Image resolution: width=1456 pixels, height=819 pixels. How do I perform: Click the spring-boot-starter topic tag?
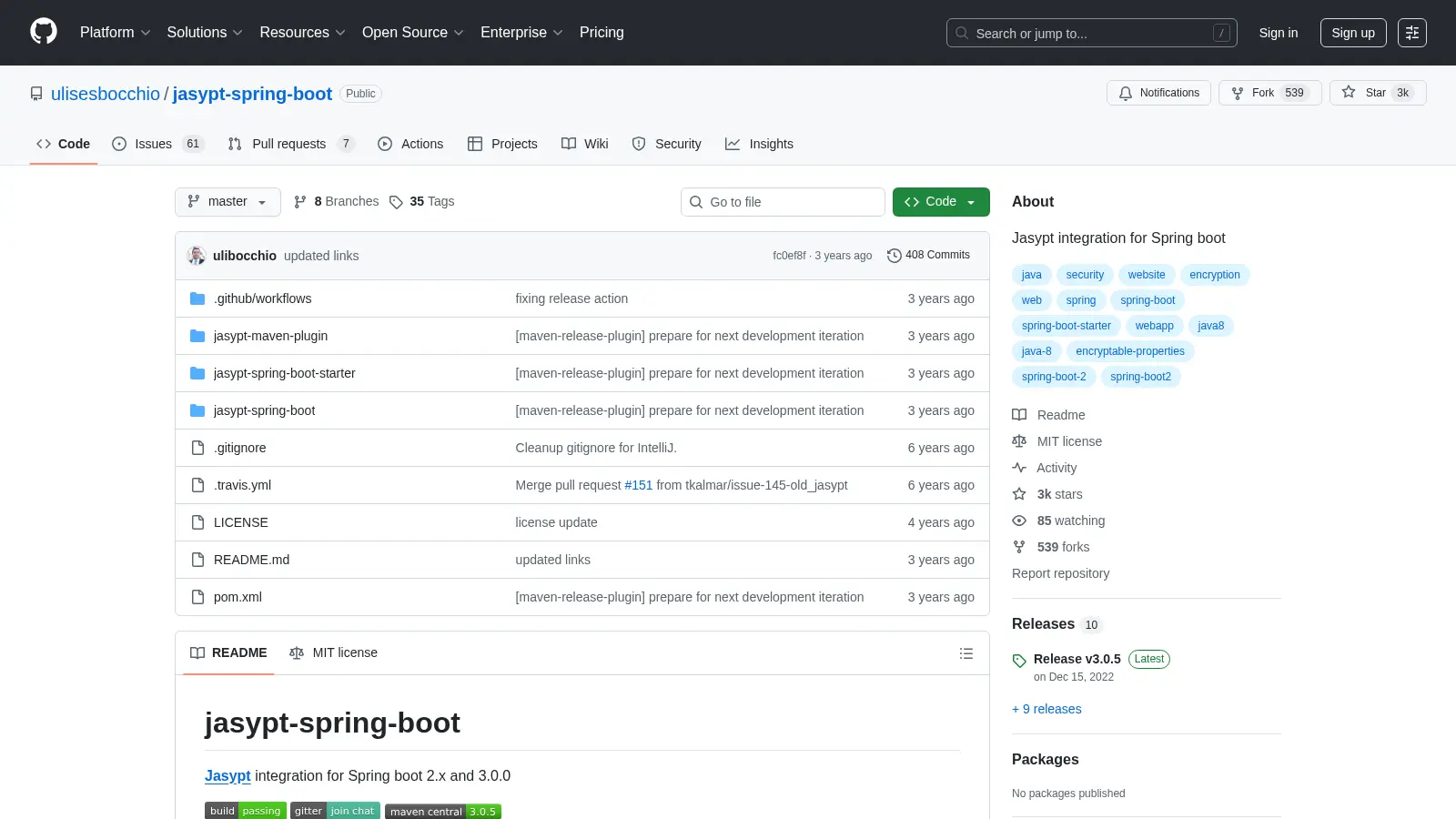(1067, 326)
